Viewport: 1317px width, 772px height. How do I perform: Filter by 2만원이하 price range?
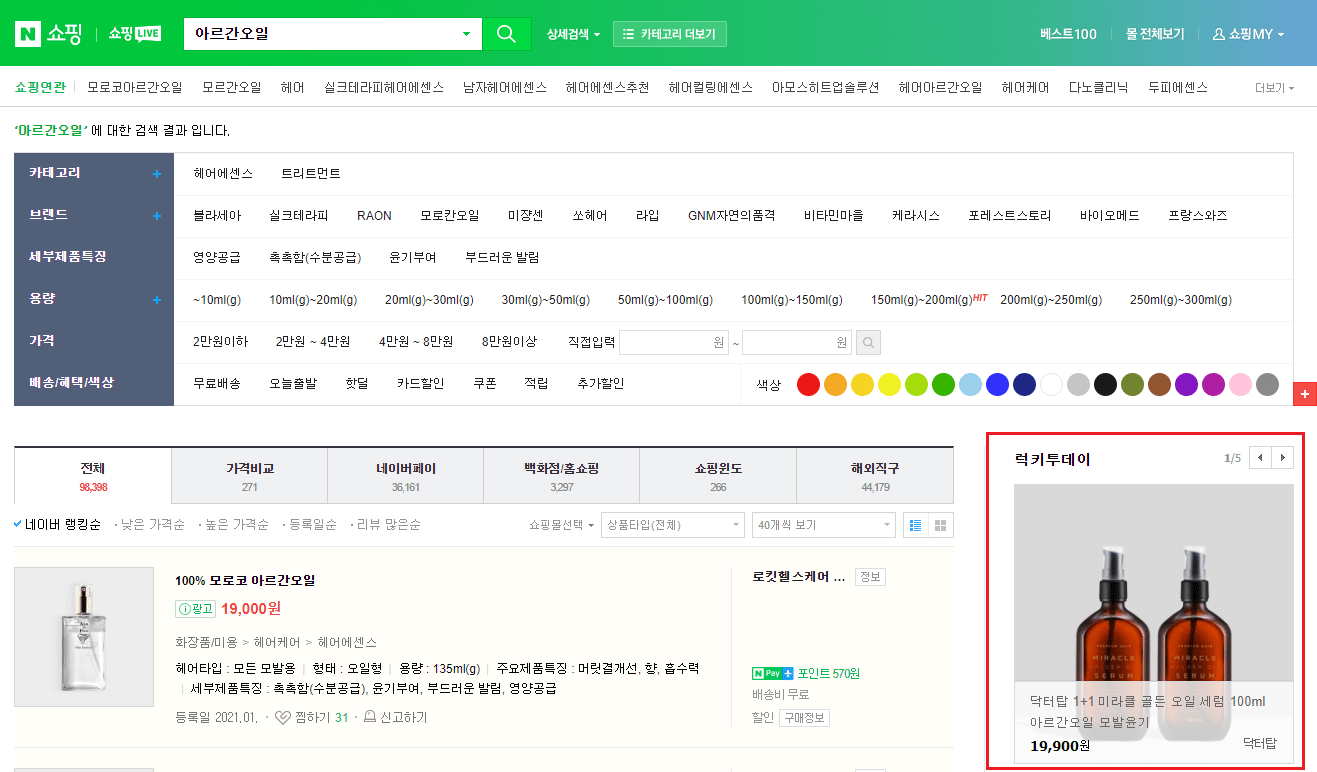[220, 341]
